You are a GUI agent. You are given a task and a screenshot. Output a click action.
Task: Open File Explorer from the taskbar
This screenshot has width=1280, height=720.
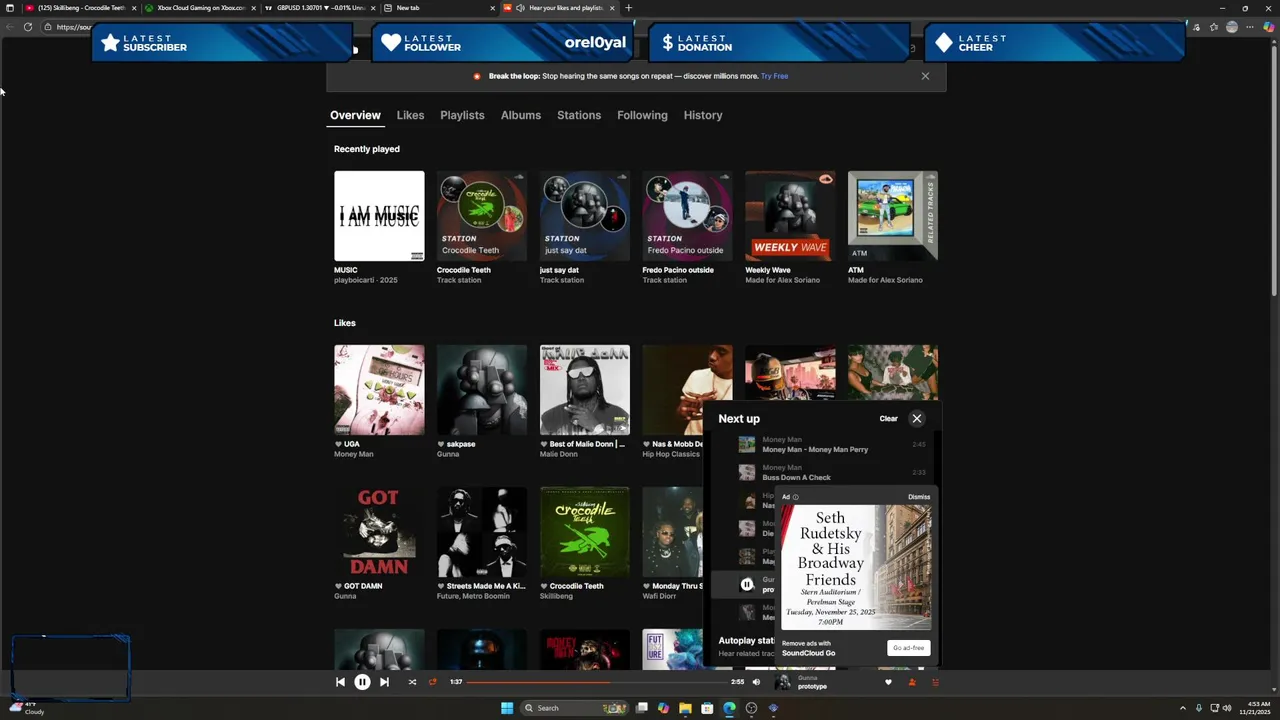[x=685, y=708]
